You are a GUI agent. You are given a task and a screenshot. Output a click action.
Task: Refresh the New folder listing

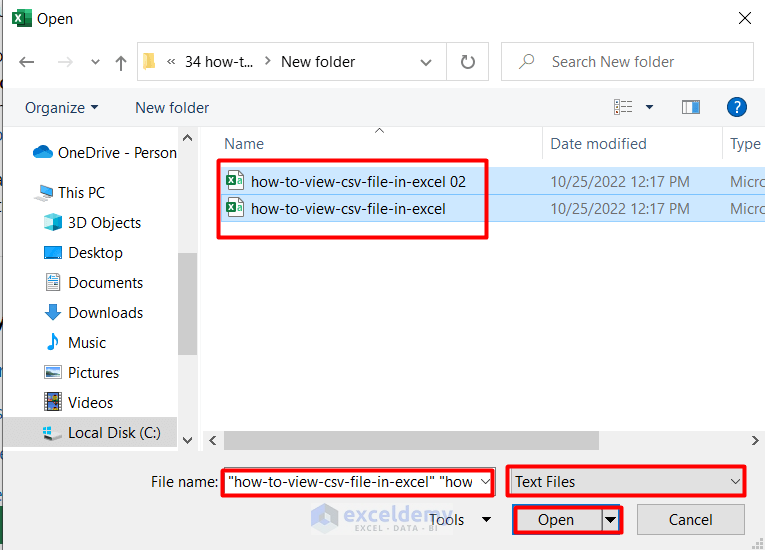click(467, 62)
